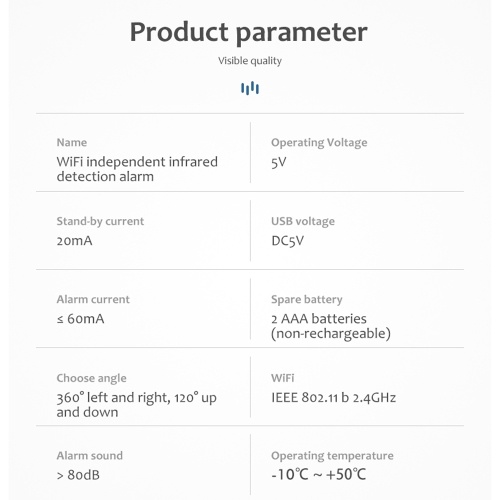500x500 pixels.
Task: Click the Spare battery label
Action: 307,299
